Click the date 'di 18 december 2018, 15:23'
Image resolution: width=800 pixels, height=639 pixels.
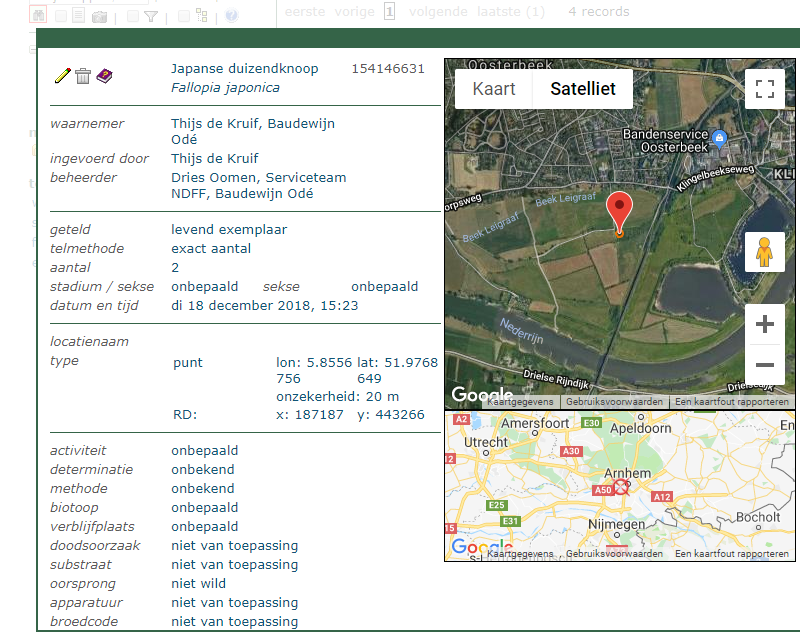pyautogui.click(x=264, y=306)
